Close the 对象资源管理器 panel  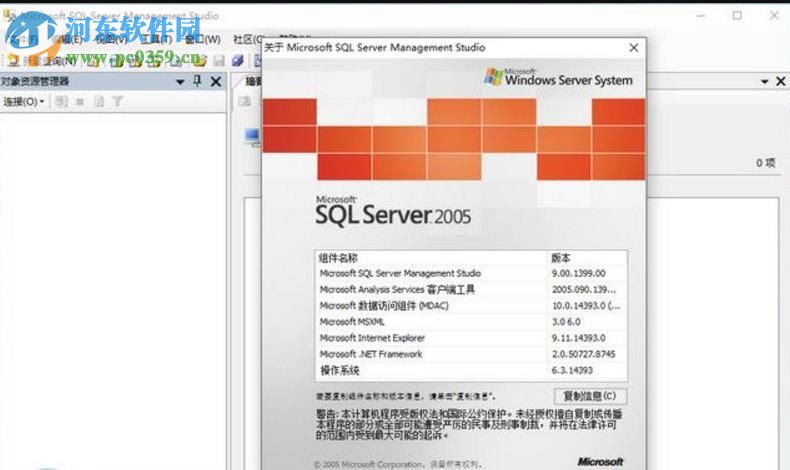pos(216,82)
